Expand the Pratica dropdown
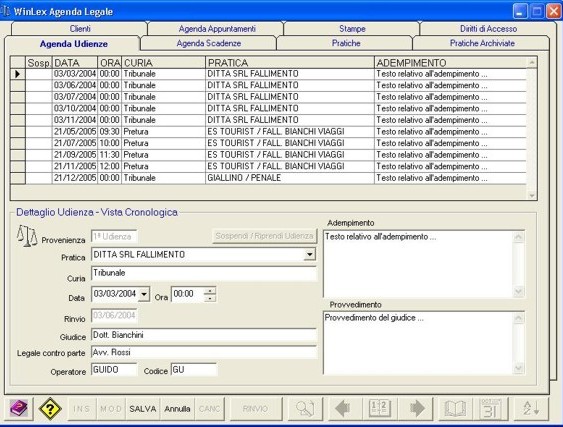Screen dimensions: 563x427 coord(309,255)
